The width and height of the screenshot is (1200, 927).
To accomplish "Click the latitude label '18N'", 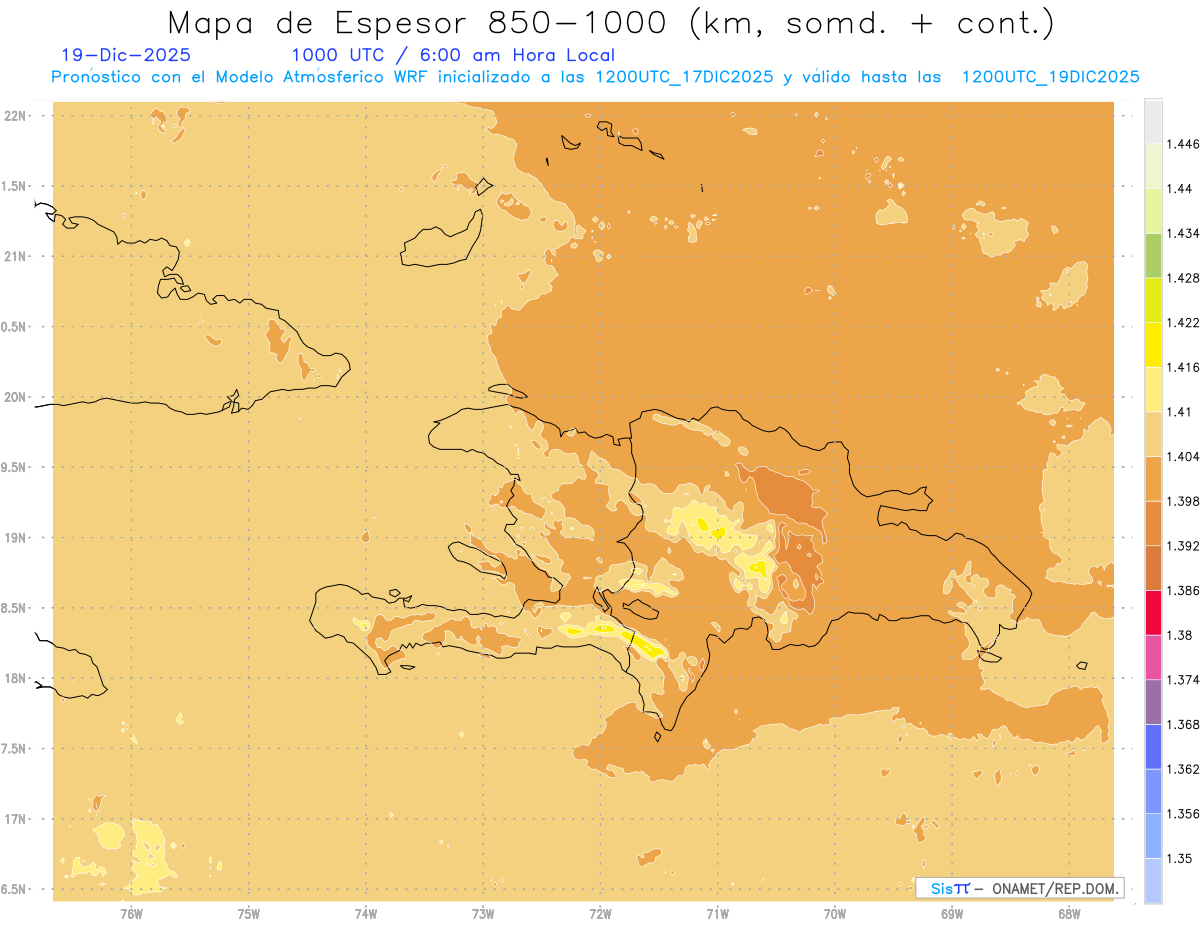I will (x=15, y=678).
